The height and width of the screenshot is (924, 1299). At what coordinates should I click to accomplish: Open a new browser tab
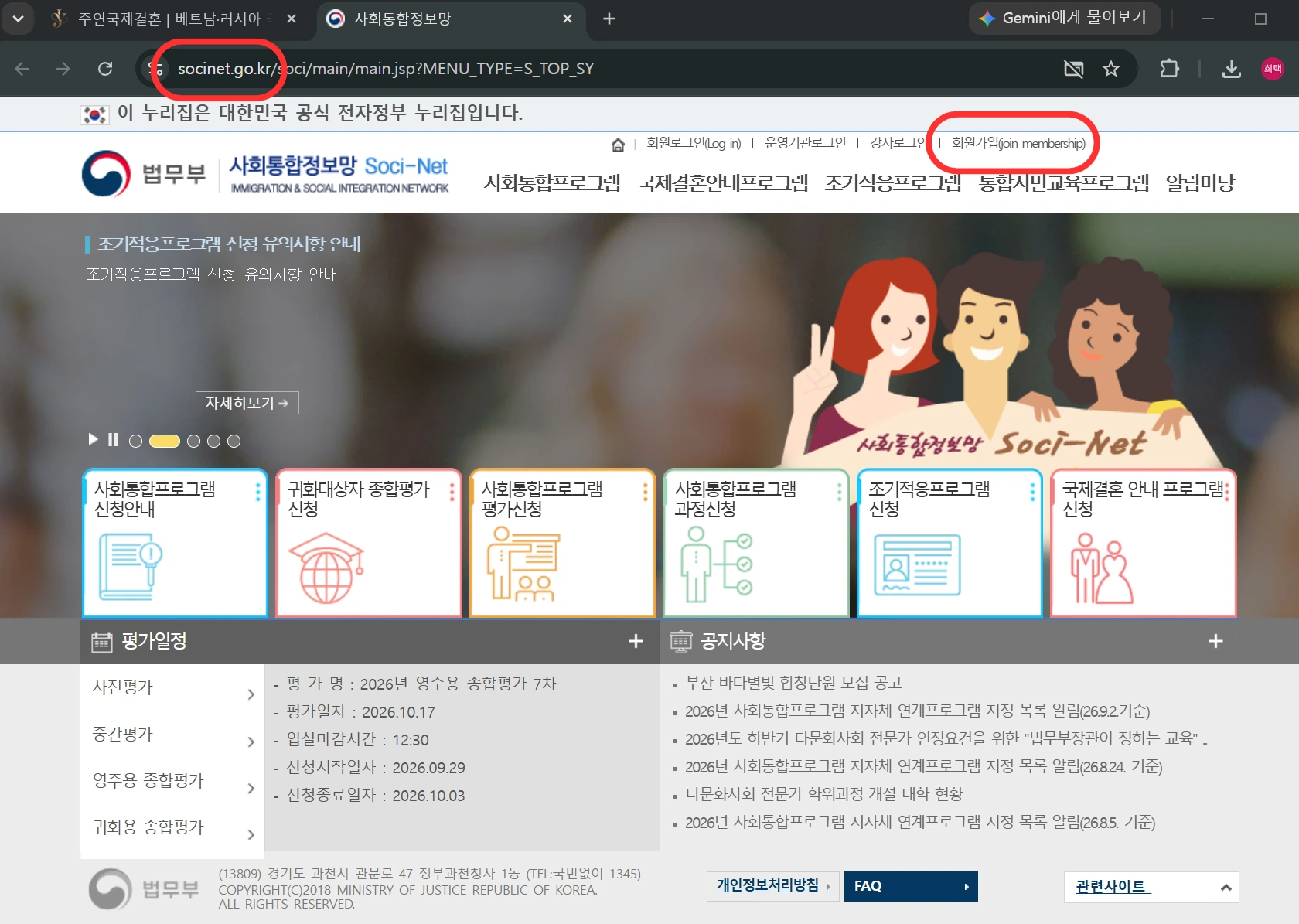609,19
